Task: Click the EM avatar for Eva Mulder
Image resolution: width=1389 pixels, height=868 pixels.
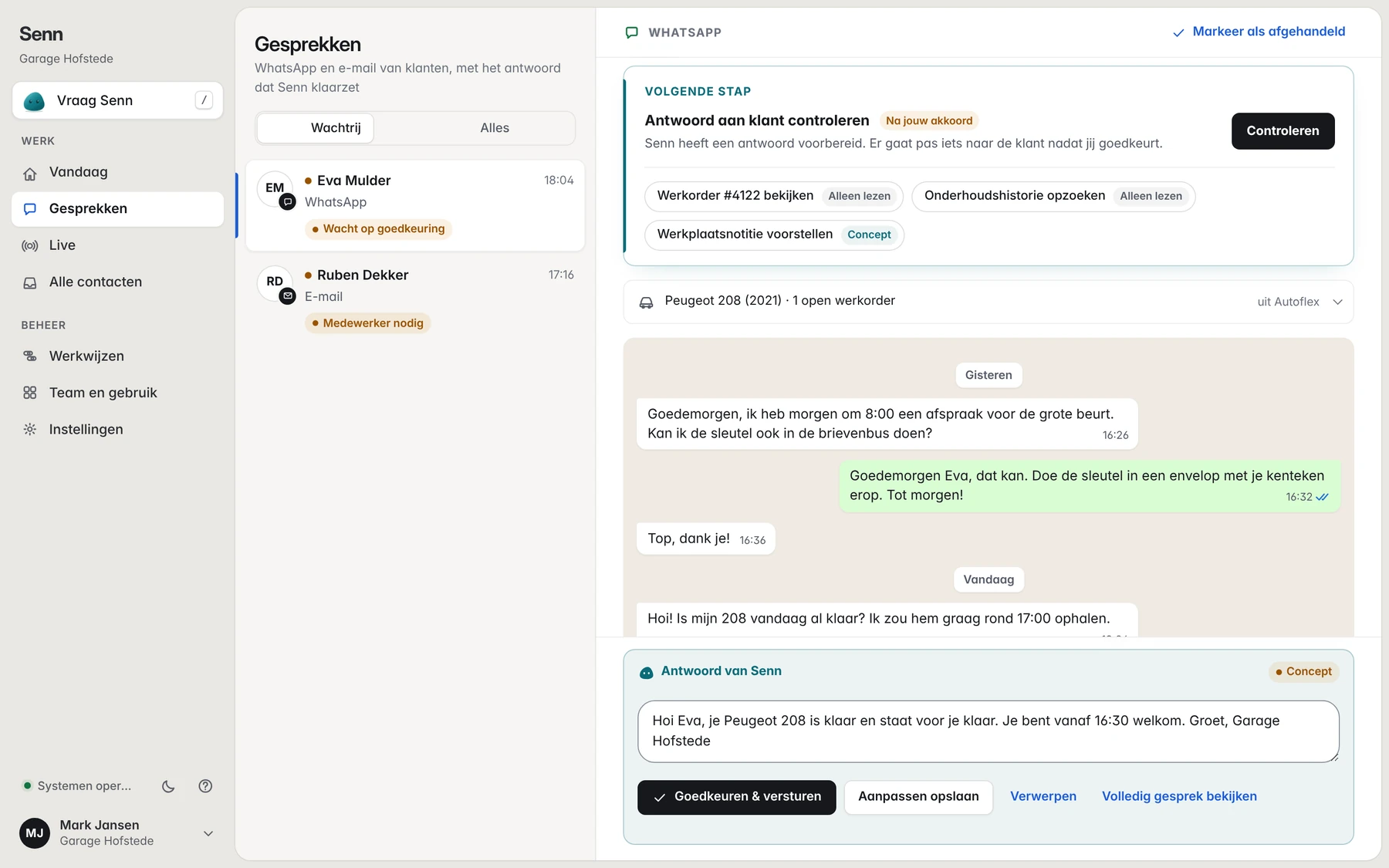Action: (275, 188)
